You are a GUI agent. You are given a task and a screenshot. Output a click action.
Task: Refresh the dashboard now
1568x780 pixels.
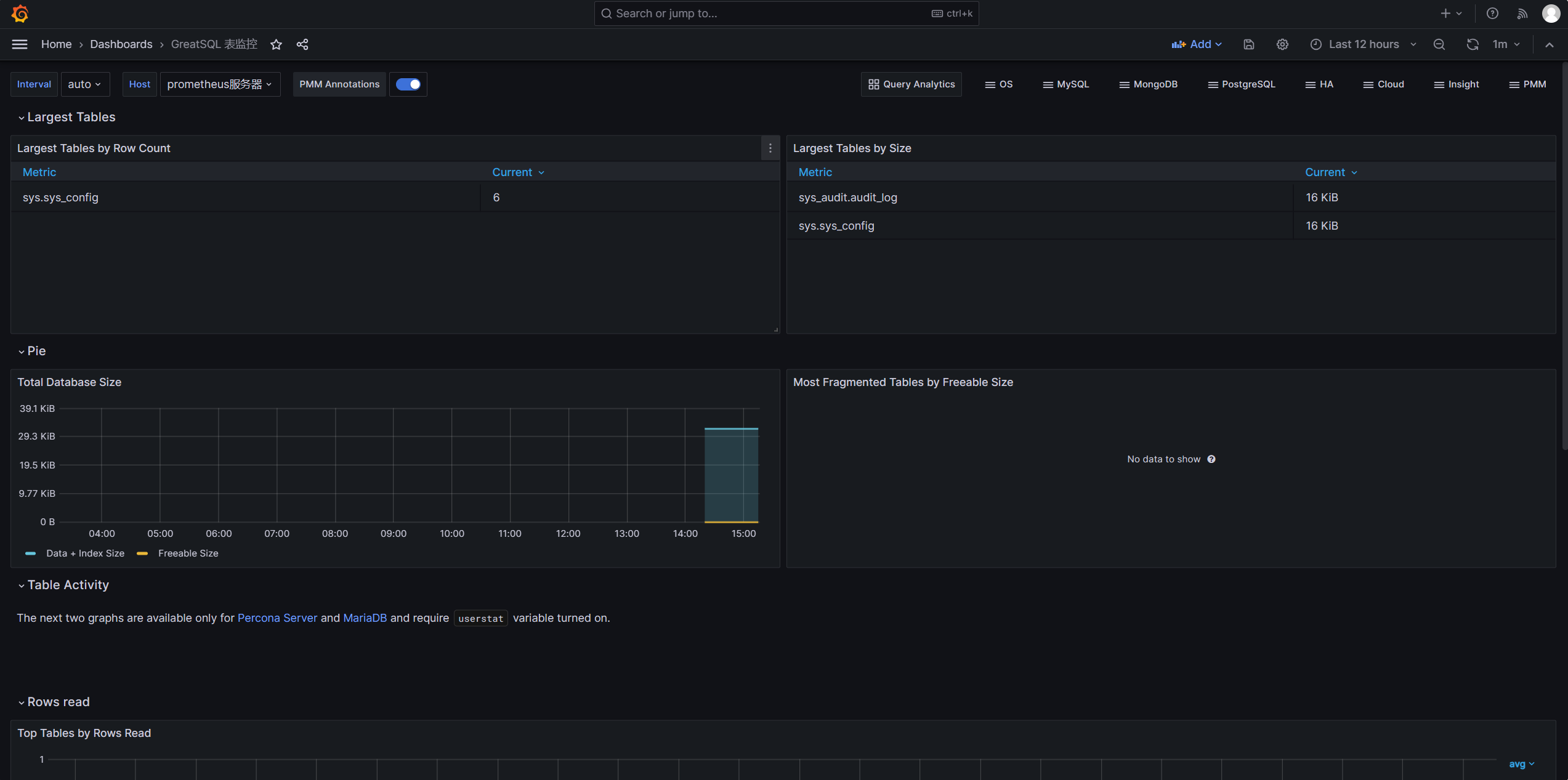pyautogui.click(x=1472, y=44)
